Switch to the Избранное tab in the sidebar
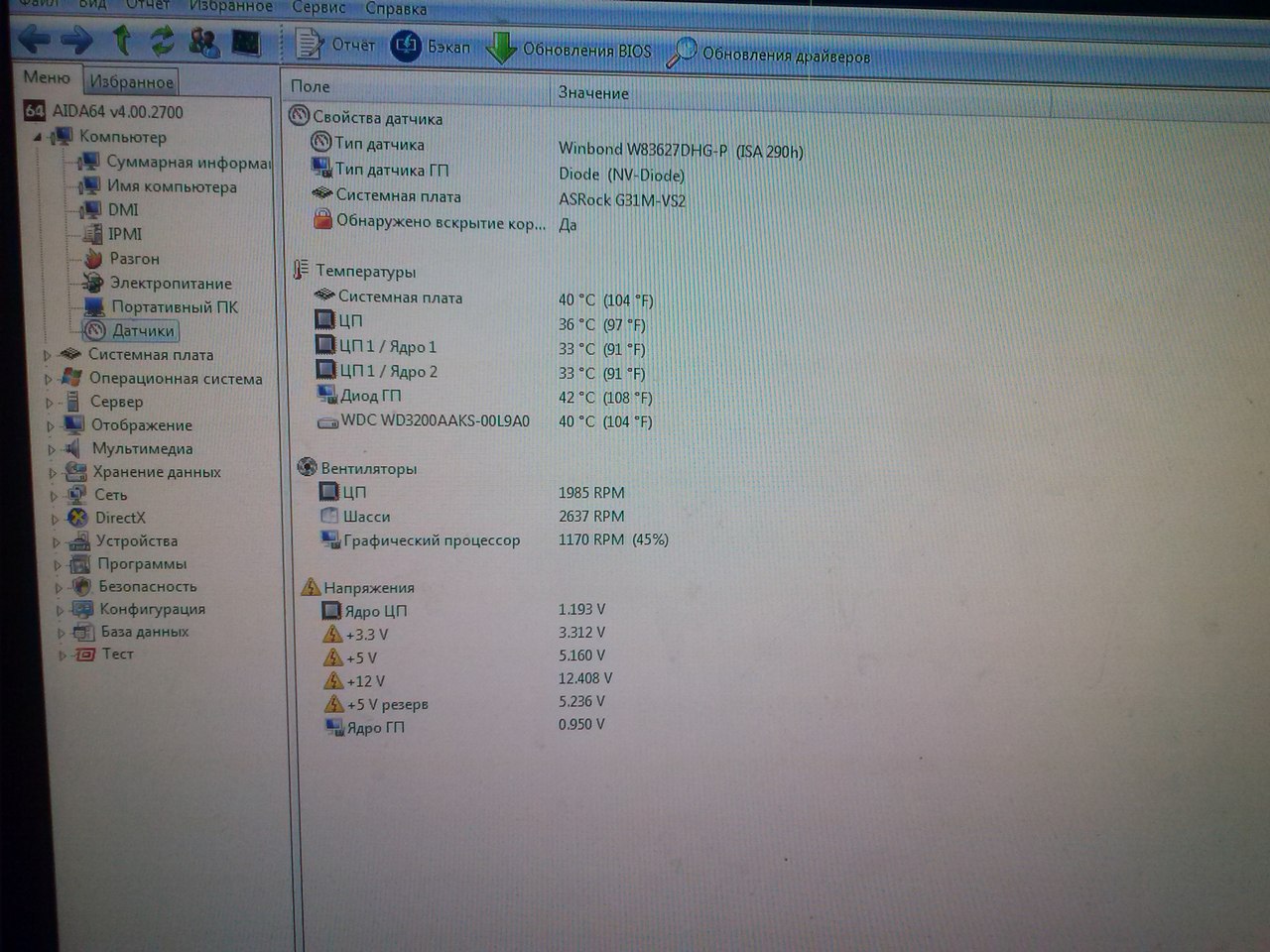The width and height of the screenshot is (1270, 952). coord(131,82)
